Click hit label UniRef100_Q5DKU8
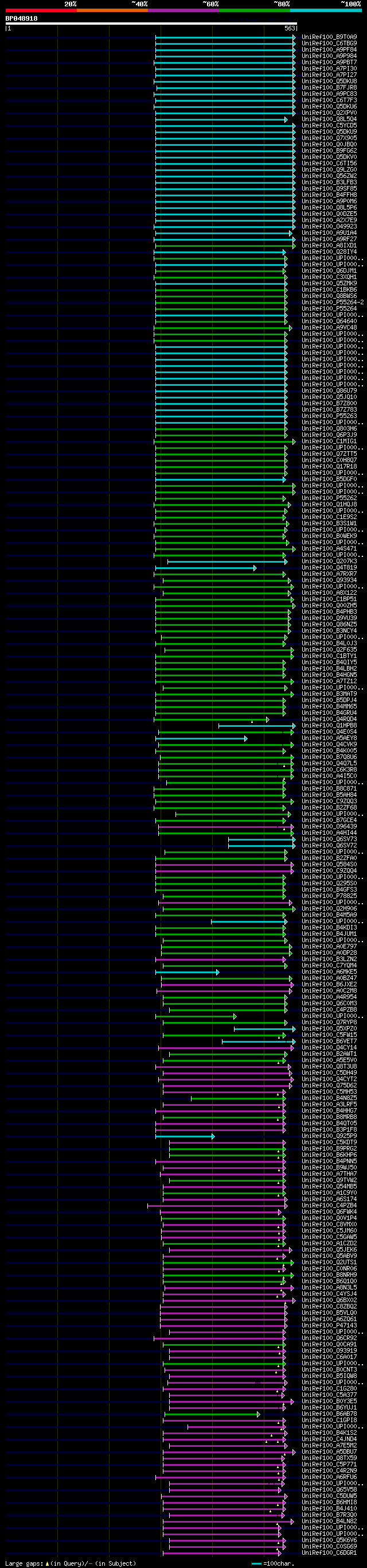The image size is (367, 1568). 329,81
